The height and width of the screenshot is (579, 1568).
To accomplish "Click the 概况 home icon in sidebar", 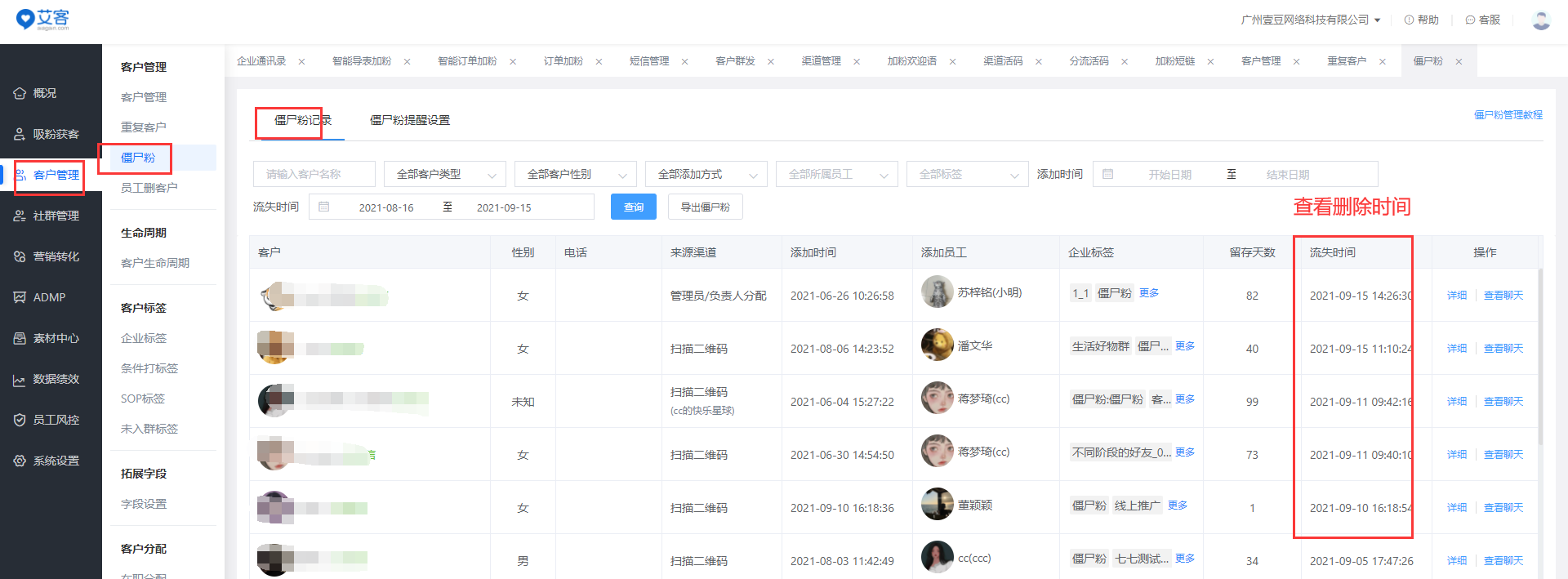I will pyautogui.click(x=20, y=93).
